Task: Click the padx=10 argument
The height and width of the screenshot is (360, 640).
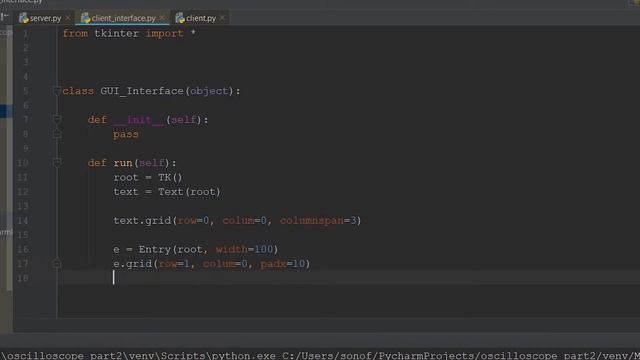Action: tap(283, 264)
